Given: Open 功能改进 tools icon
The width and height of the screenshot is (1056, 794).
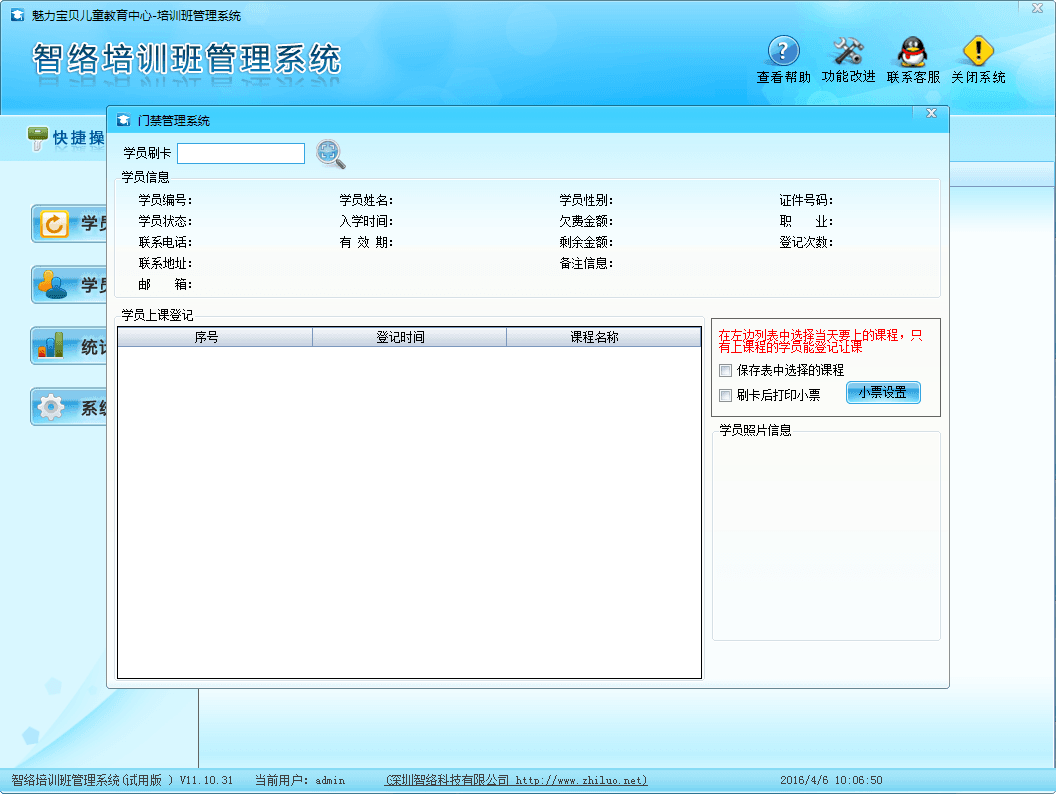Looking at the screenshot, I should [x=848, y=52].
